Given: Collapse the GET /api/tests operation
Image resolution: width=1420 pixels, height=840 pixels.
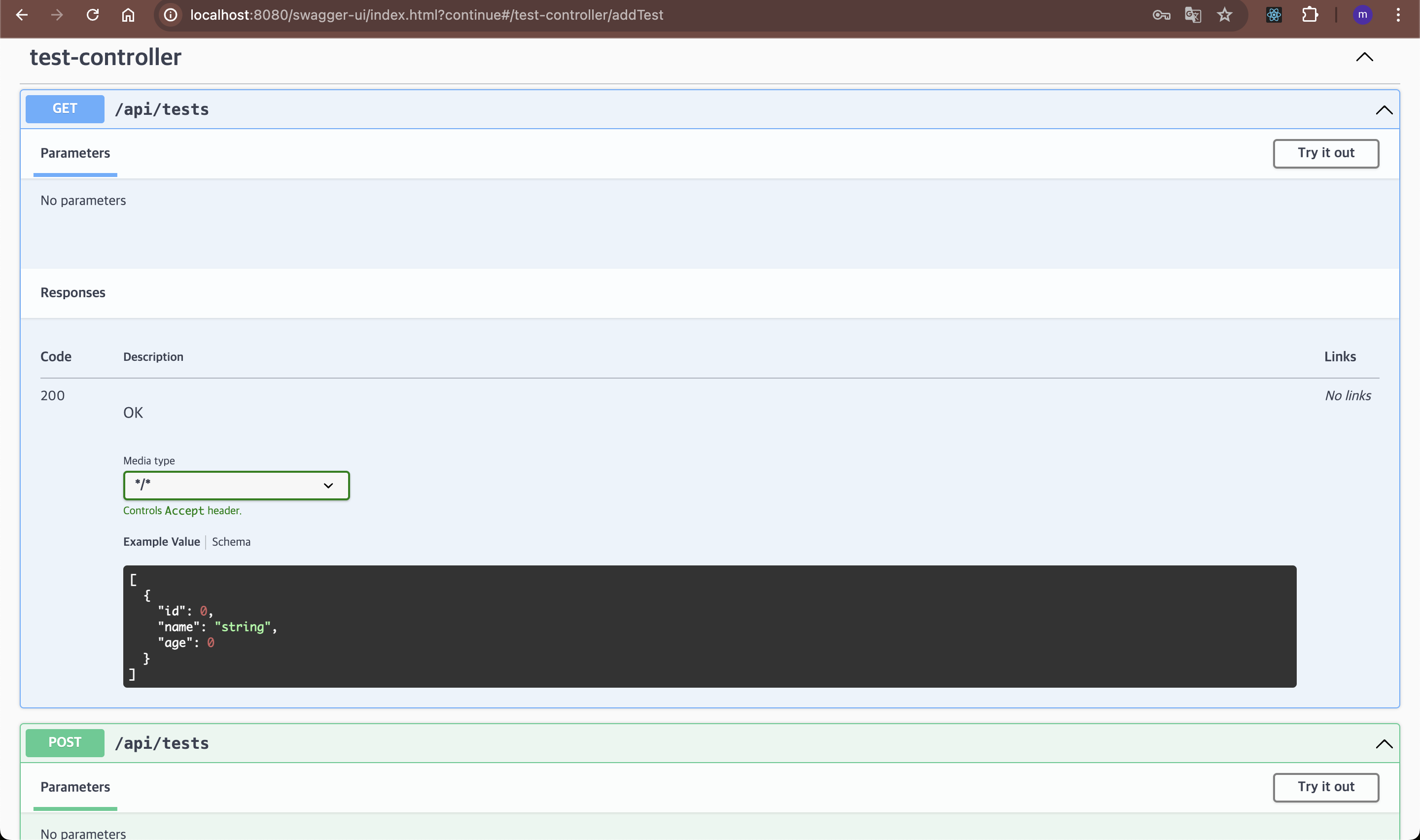Looking at the screenshot, I should tap(1384, 110).
